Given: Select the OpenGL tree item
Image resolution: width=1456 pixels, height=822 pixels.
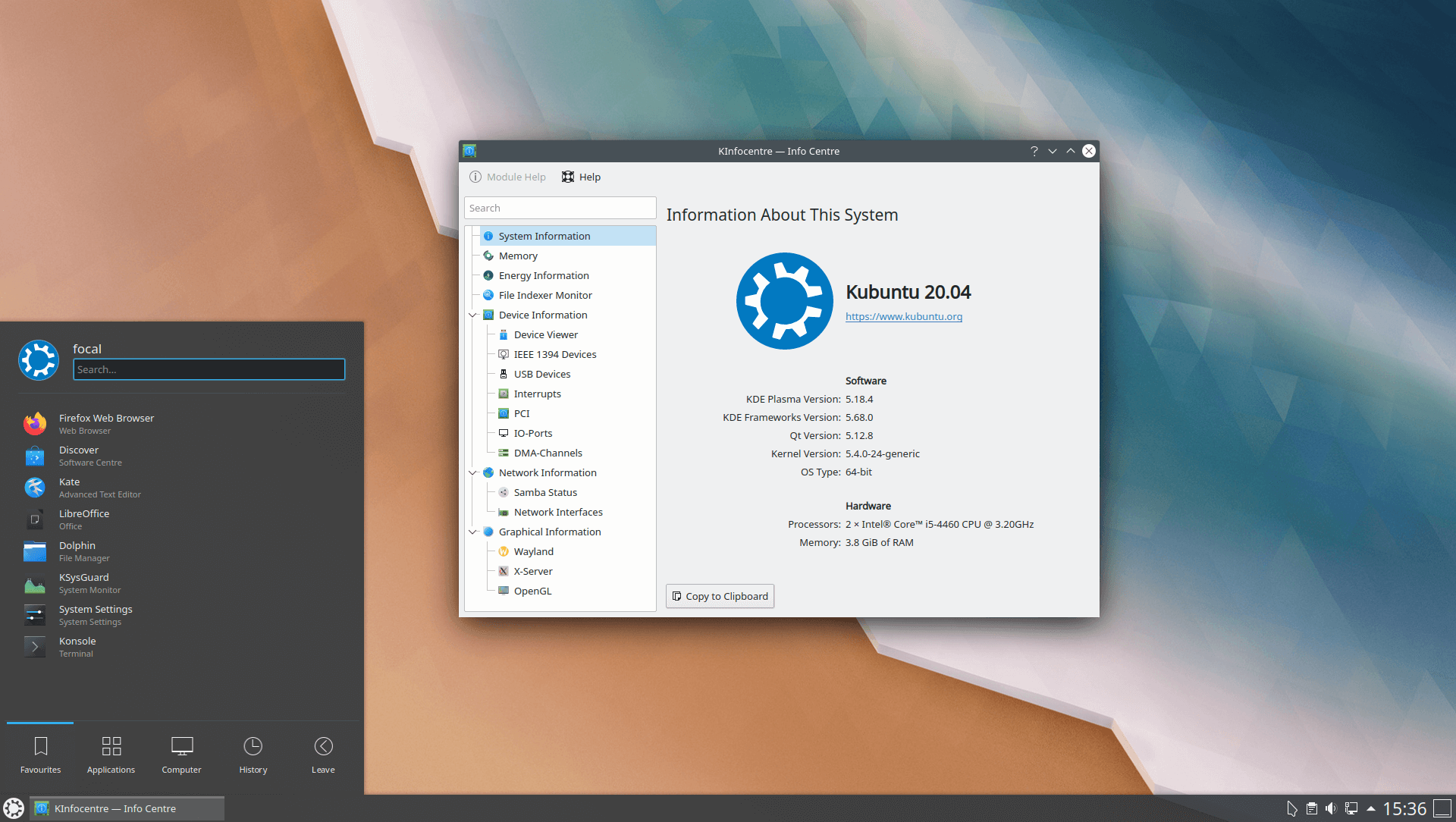Looking at the screenshot, I should pyautogui.click(x=533, y=590).
